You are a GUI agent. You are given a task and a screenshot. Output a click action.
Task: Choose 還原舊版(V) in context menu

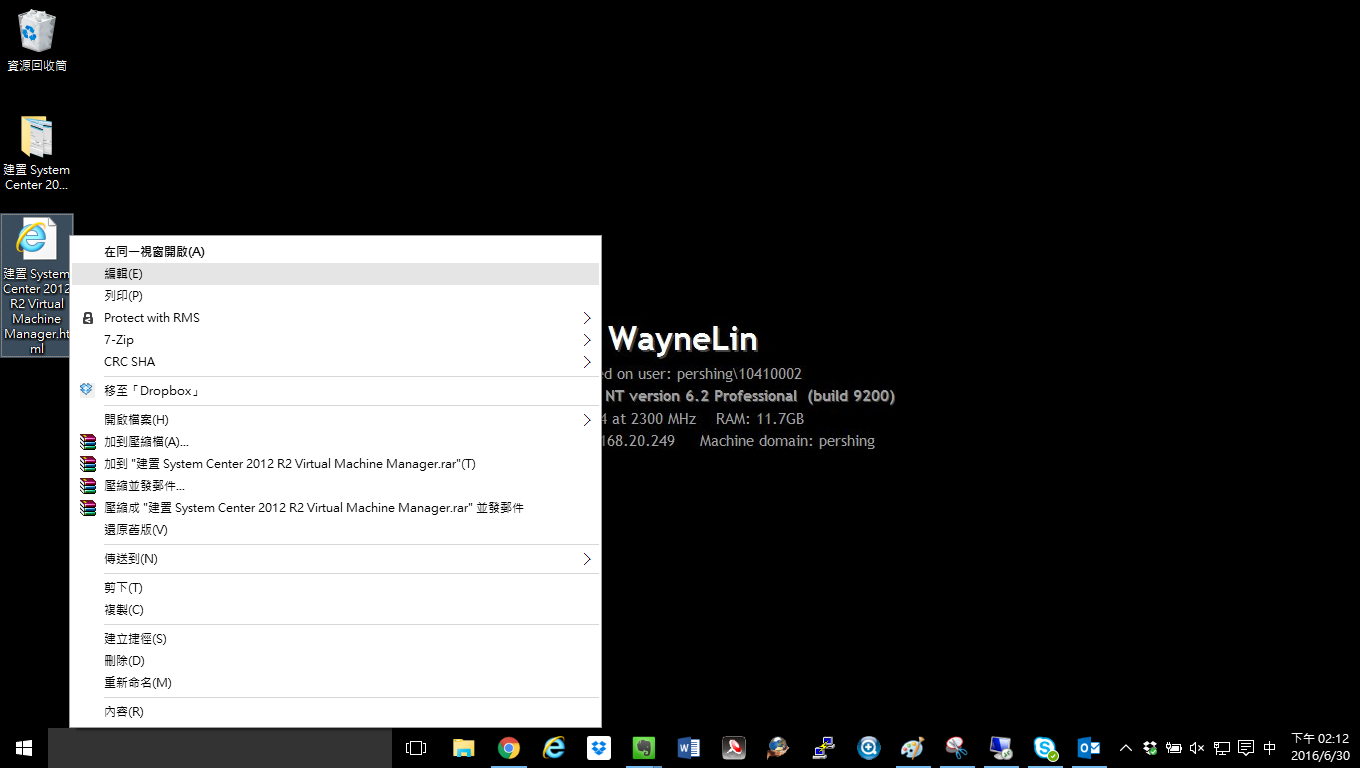coord(335,530)
